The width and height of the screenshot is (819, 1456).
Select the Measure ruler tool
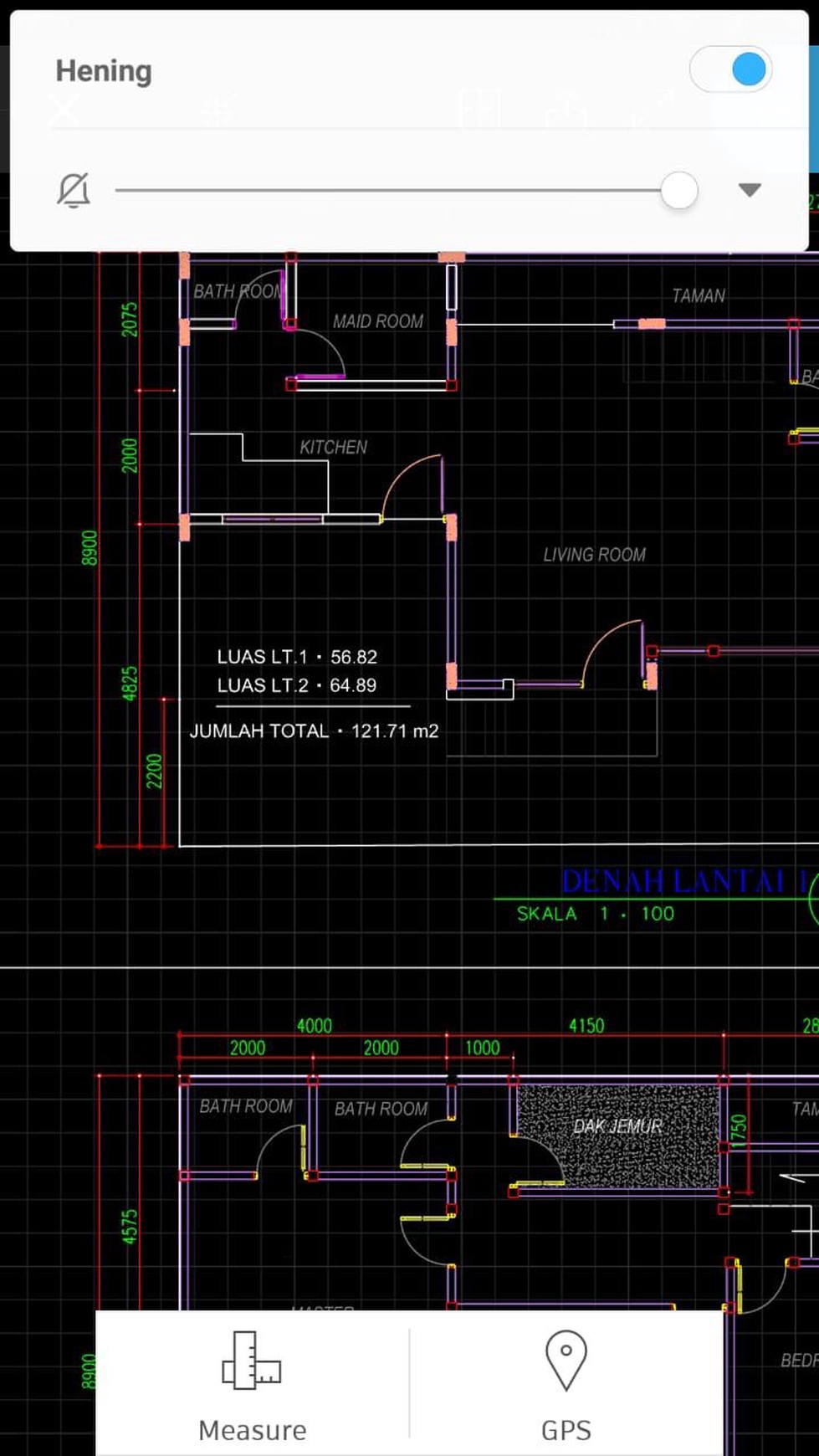[x=252, y=1382]
